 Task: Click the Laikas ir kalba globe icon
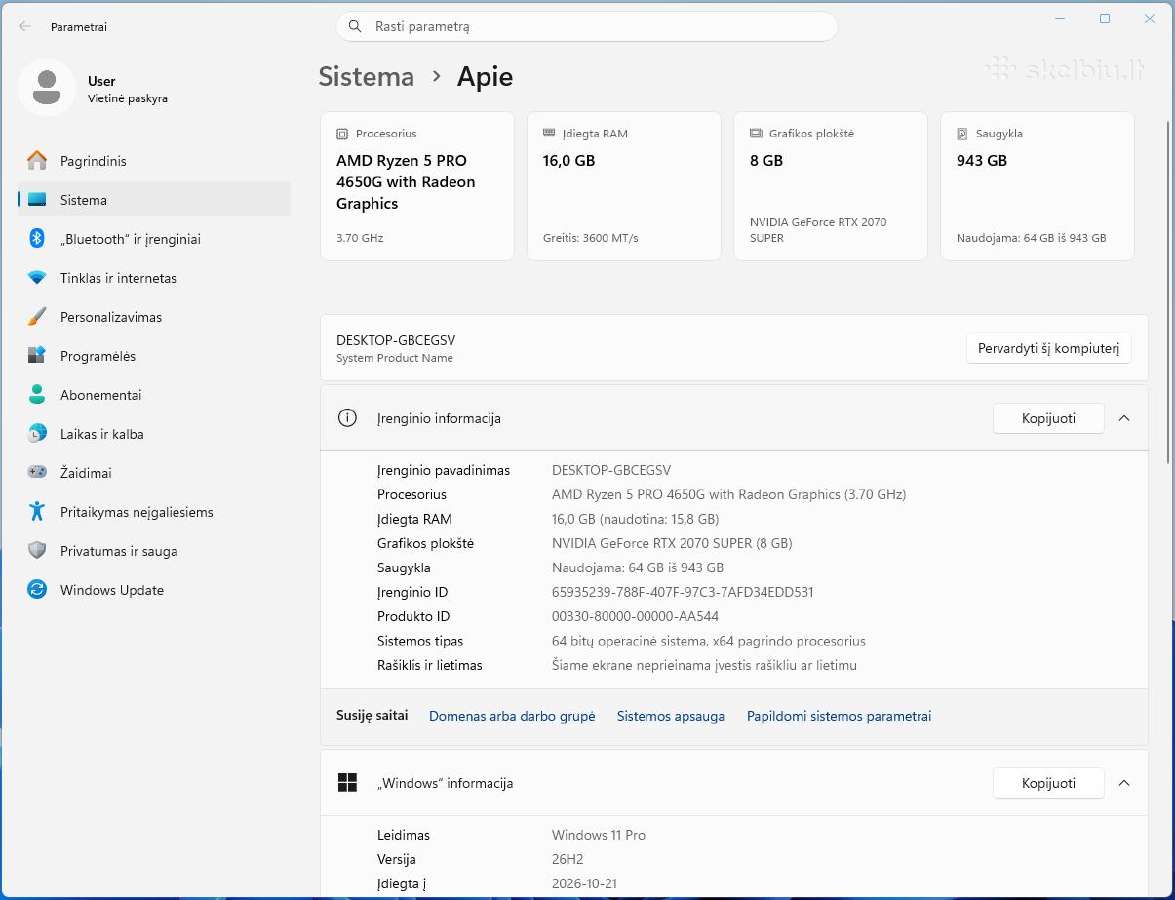(37, 434)
